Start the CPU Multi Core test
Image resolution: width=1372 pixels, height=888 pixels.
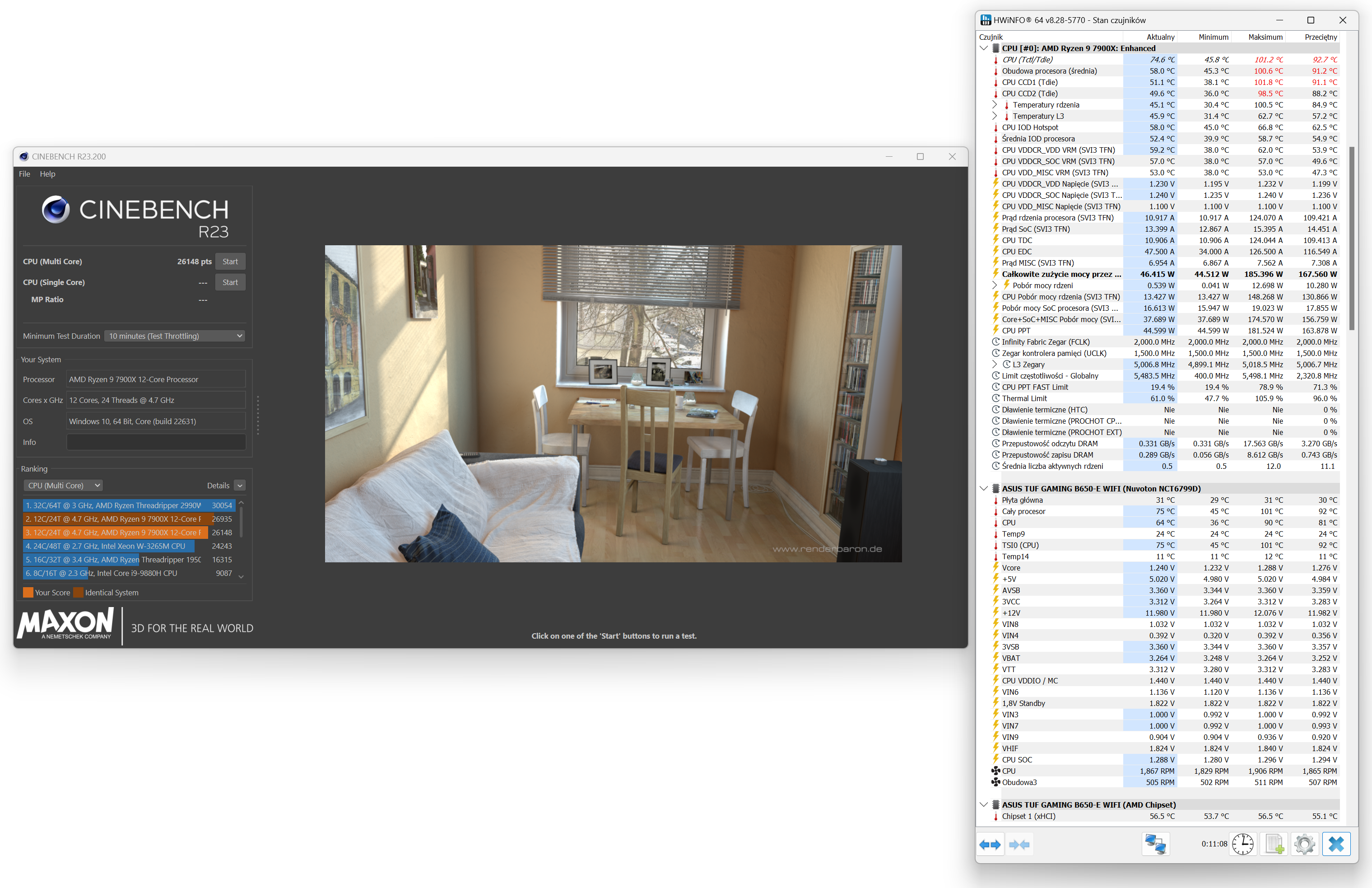[230, 262]
